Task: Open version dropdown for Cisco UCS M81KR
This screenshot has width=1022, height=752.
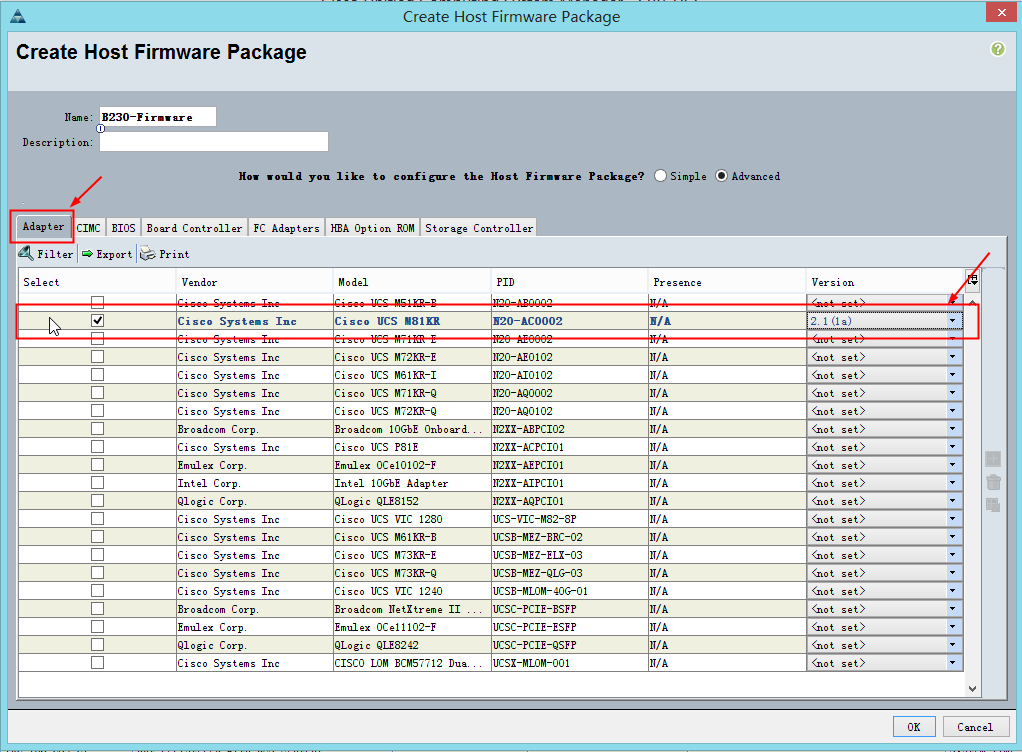Action: 952,321
